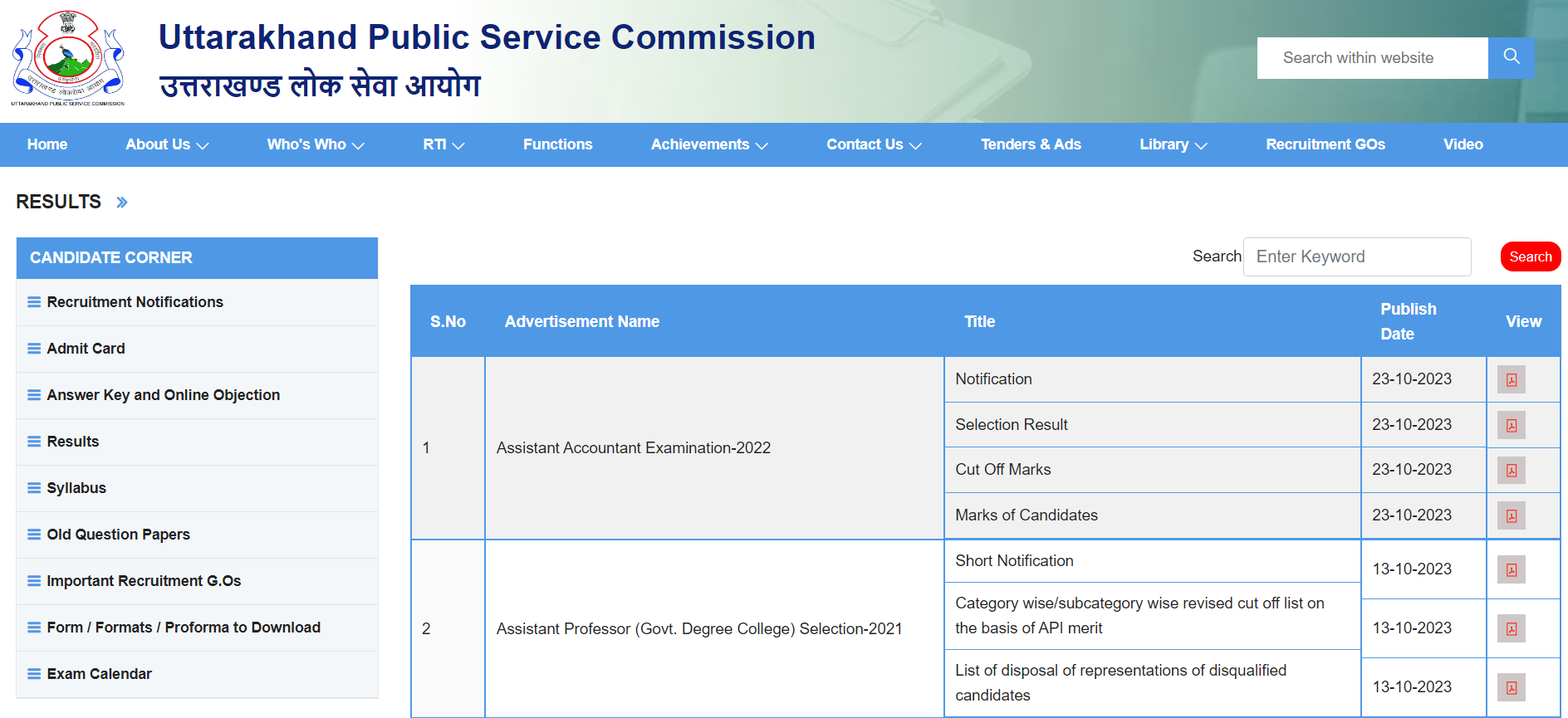Go to the Home menu item
This screenshot has height=718, width=1568.
point(47,144)
